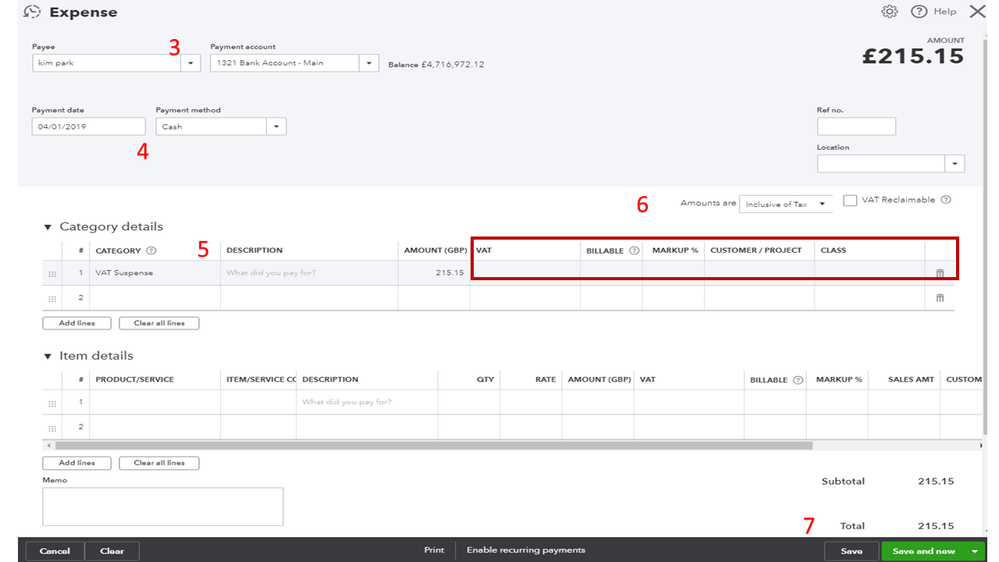Open the Amounts are tax dropdown
The image size is (999, 562).
pyautogui.click(x=786, y=204)
